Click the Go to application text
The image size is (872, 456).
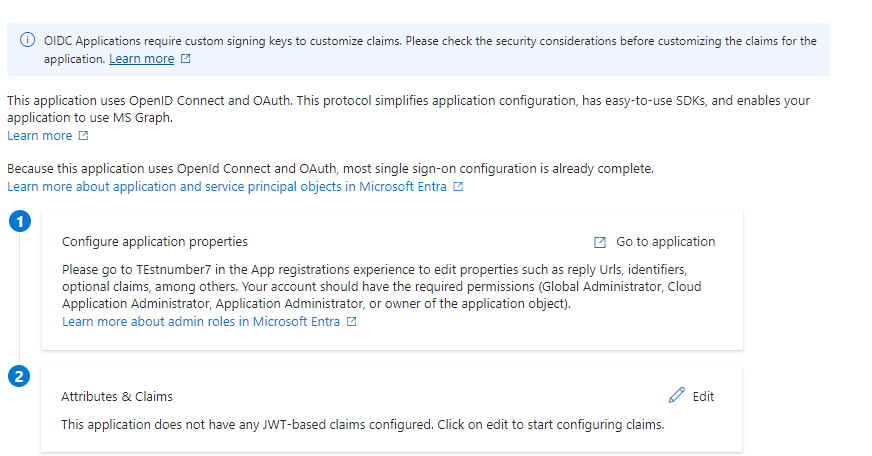tap(665, 242)
